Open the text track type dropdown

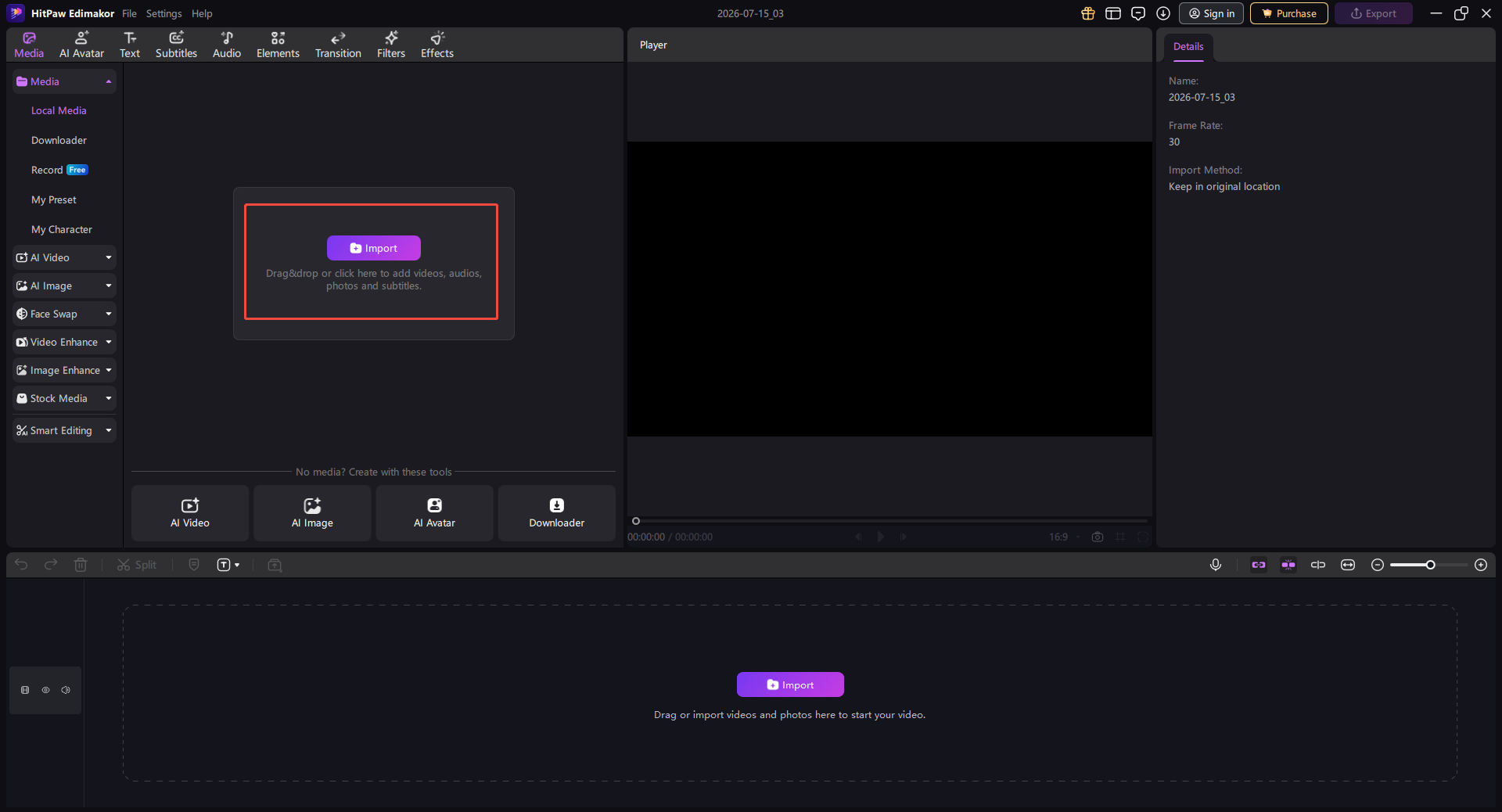pos(228,565)
